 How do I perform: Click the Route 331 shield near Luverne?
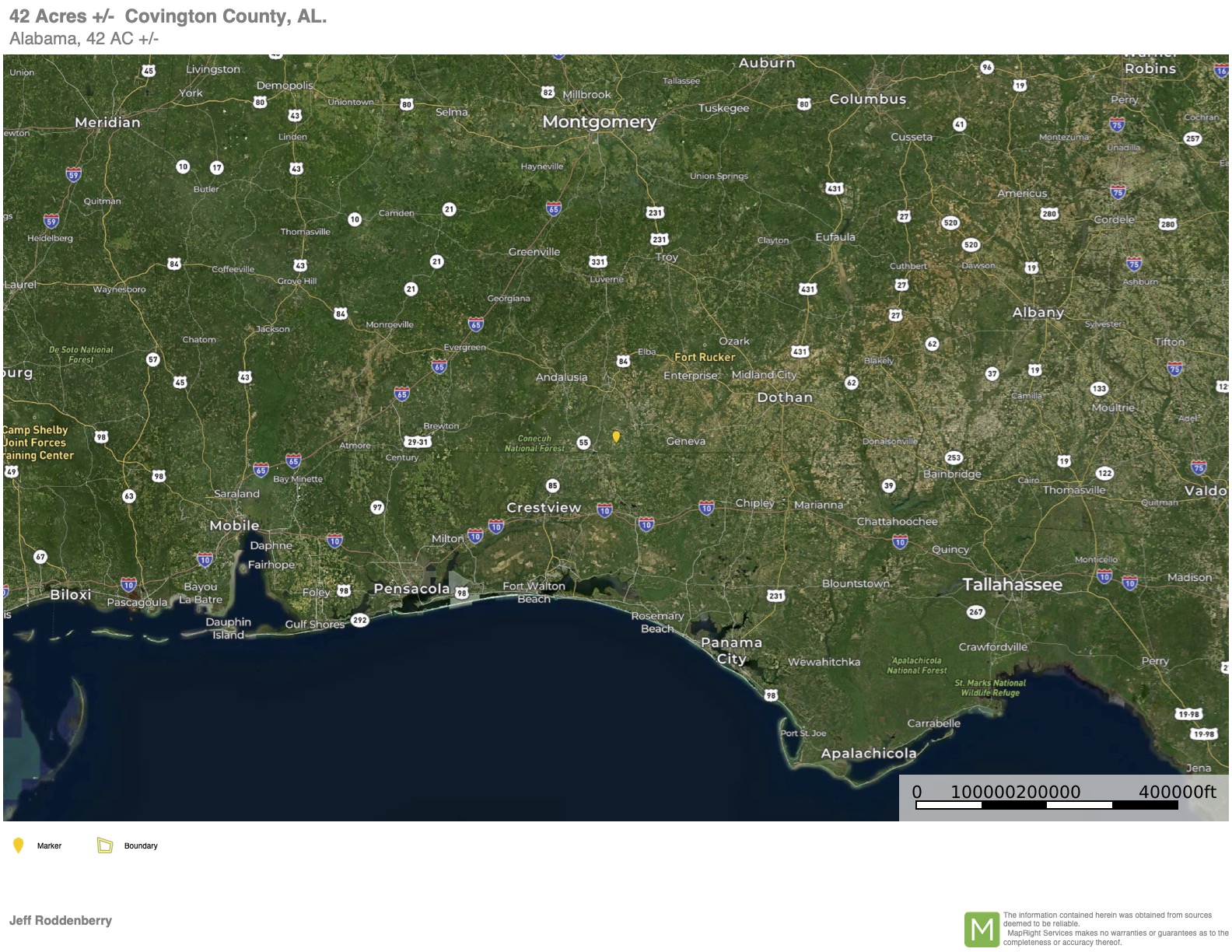pyautogui.click(x=597, y=262)
